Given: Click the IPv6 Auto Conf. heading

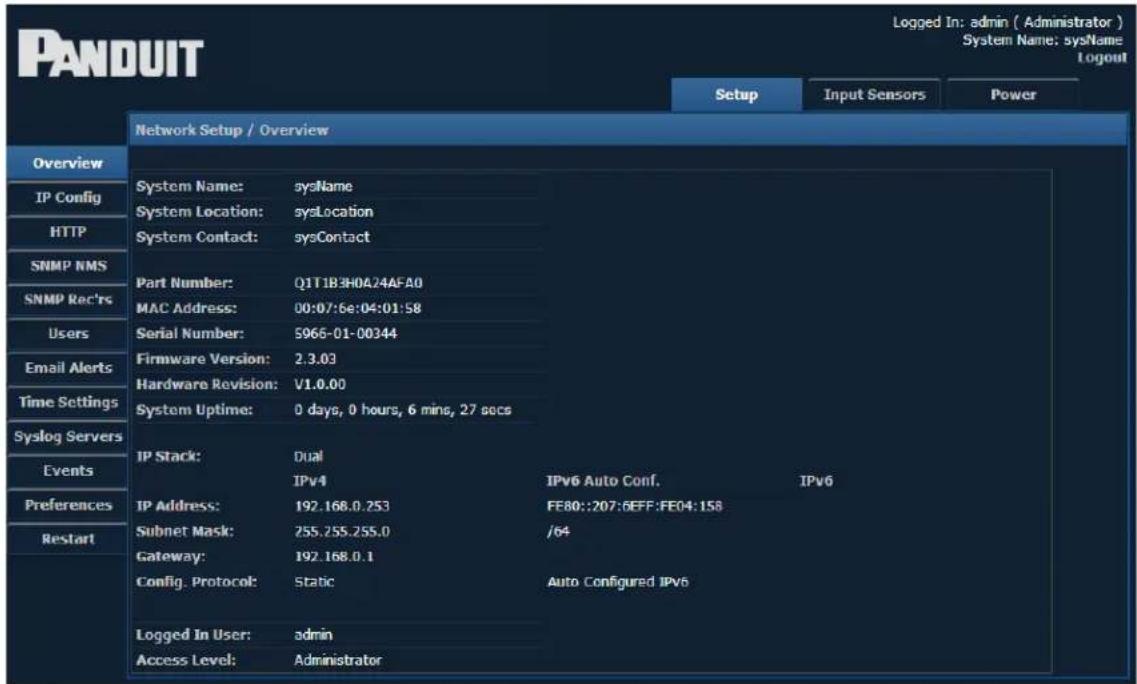Looking at the screenshot, I should [x=603, y=481].
